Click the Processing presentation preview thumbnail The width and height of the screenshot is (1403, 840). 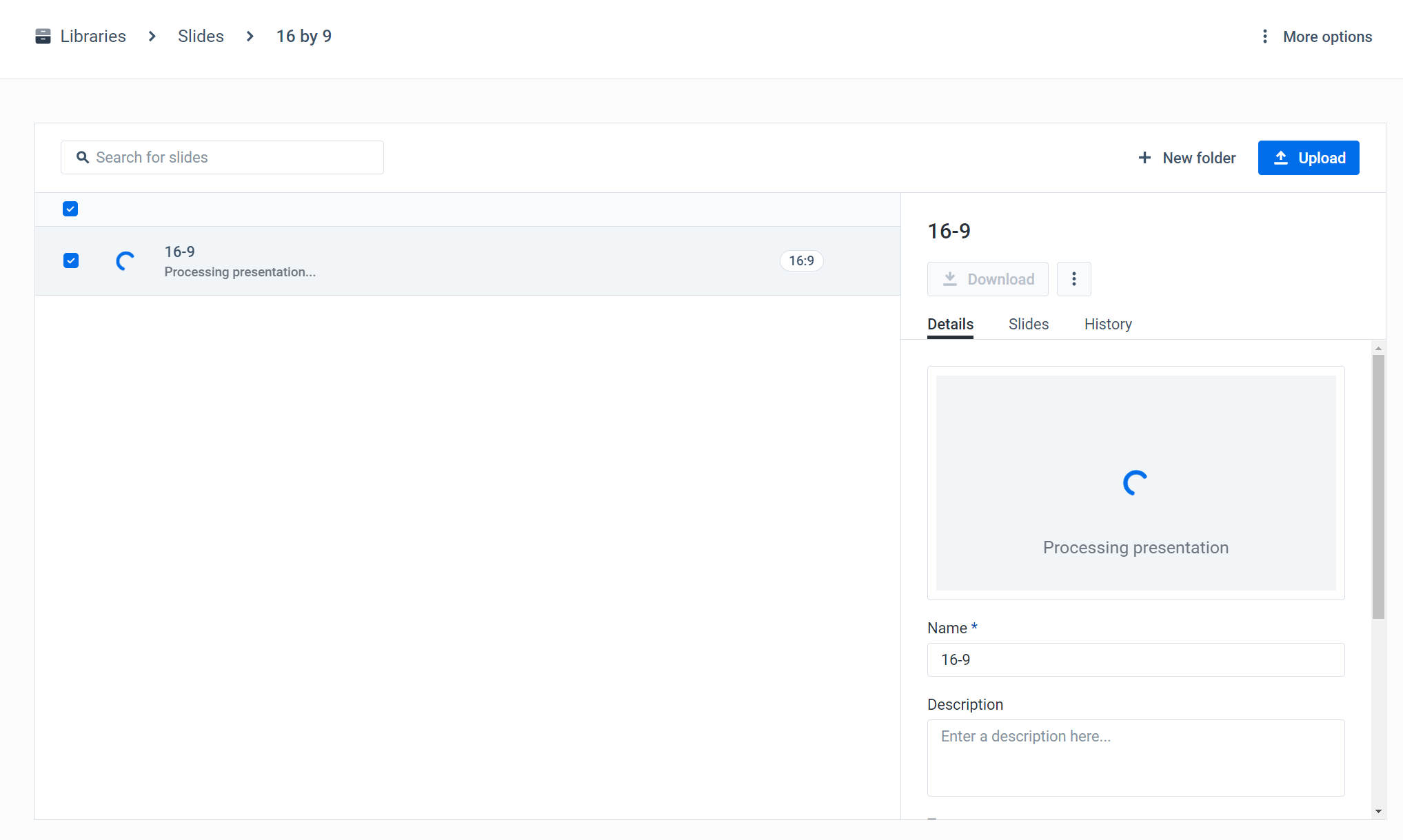pyautogui.click(x=1135, y=483)
